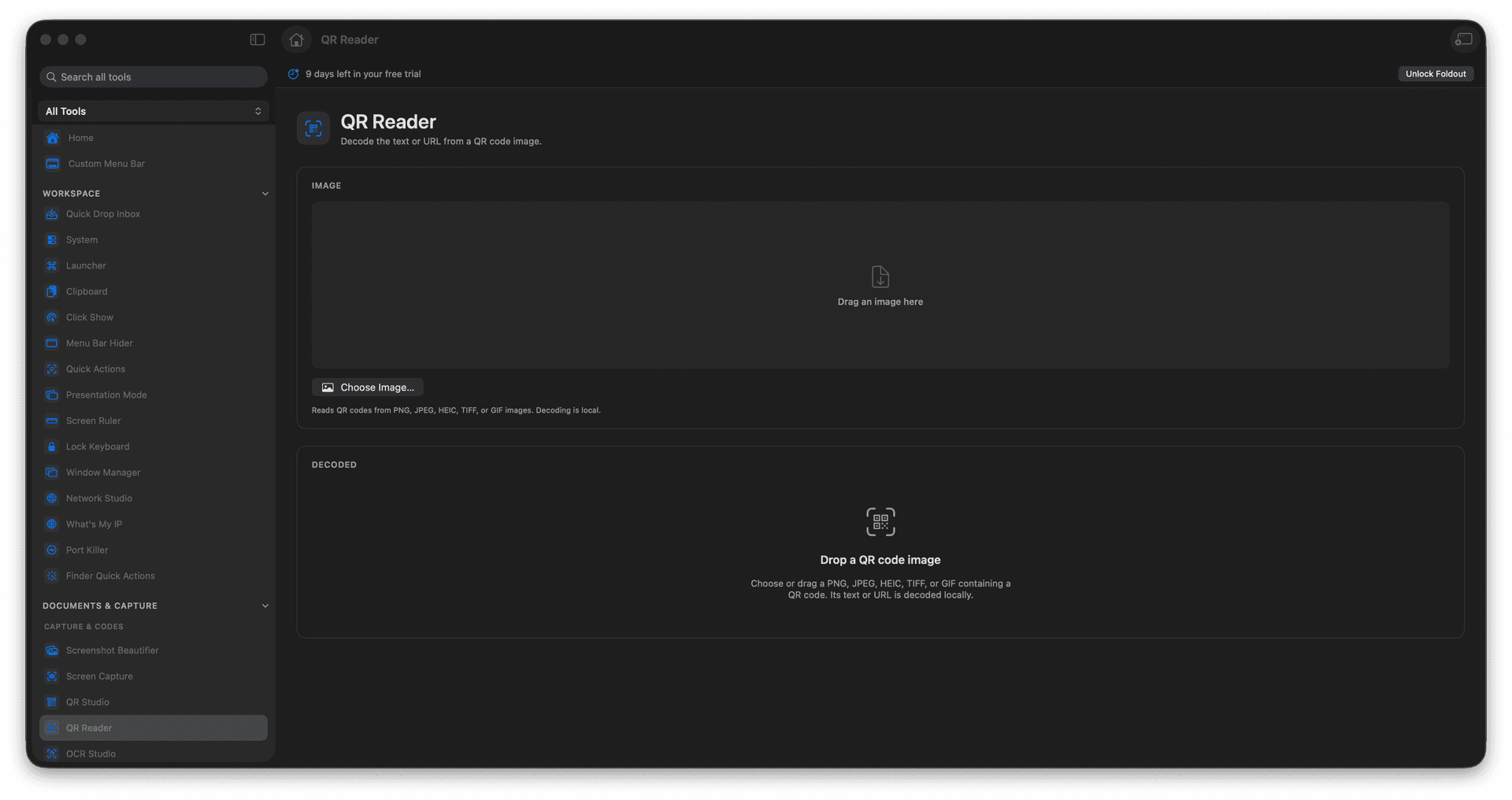This screenshot has height=800, width=1512.
Task: Click the Unlock Foldout button
Action: (1436, 74)
